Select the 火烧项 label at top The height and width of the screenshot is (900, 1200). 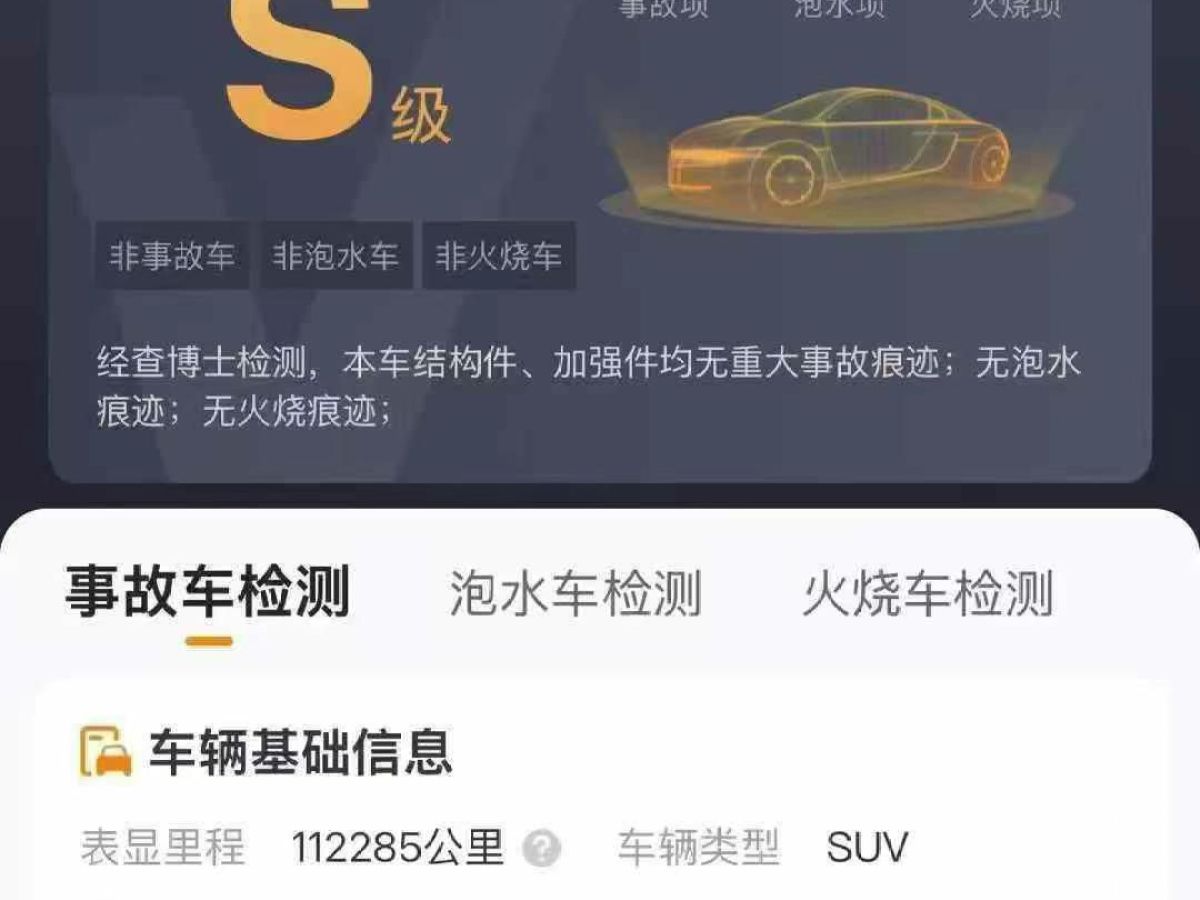(1015, 9)
